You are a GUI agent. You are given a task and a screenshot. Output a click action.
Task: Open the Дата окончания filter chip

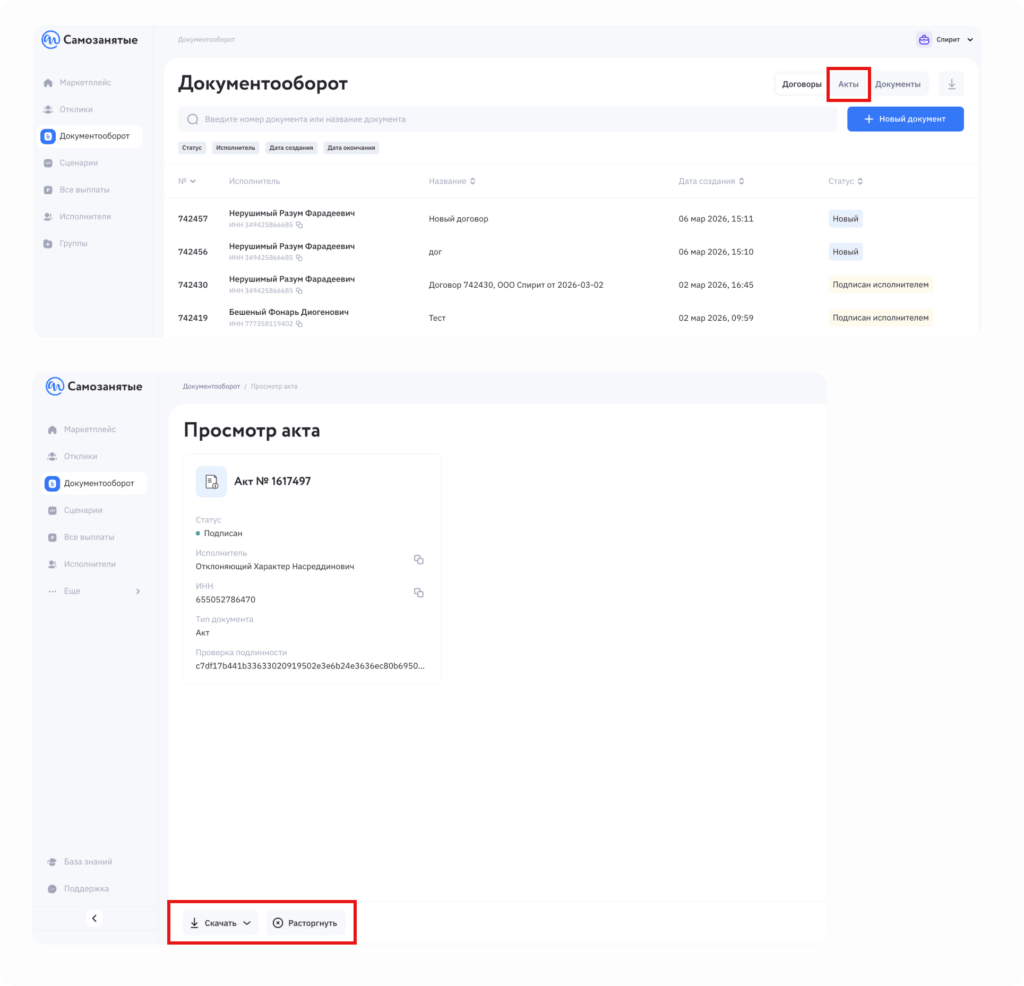351,148
